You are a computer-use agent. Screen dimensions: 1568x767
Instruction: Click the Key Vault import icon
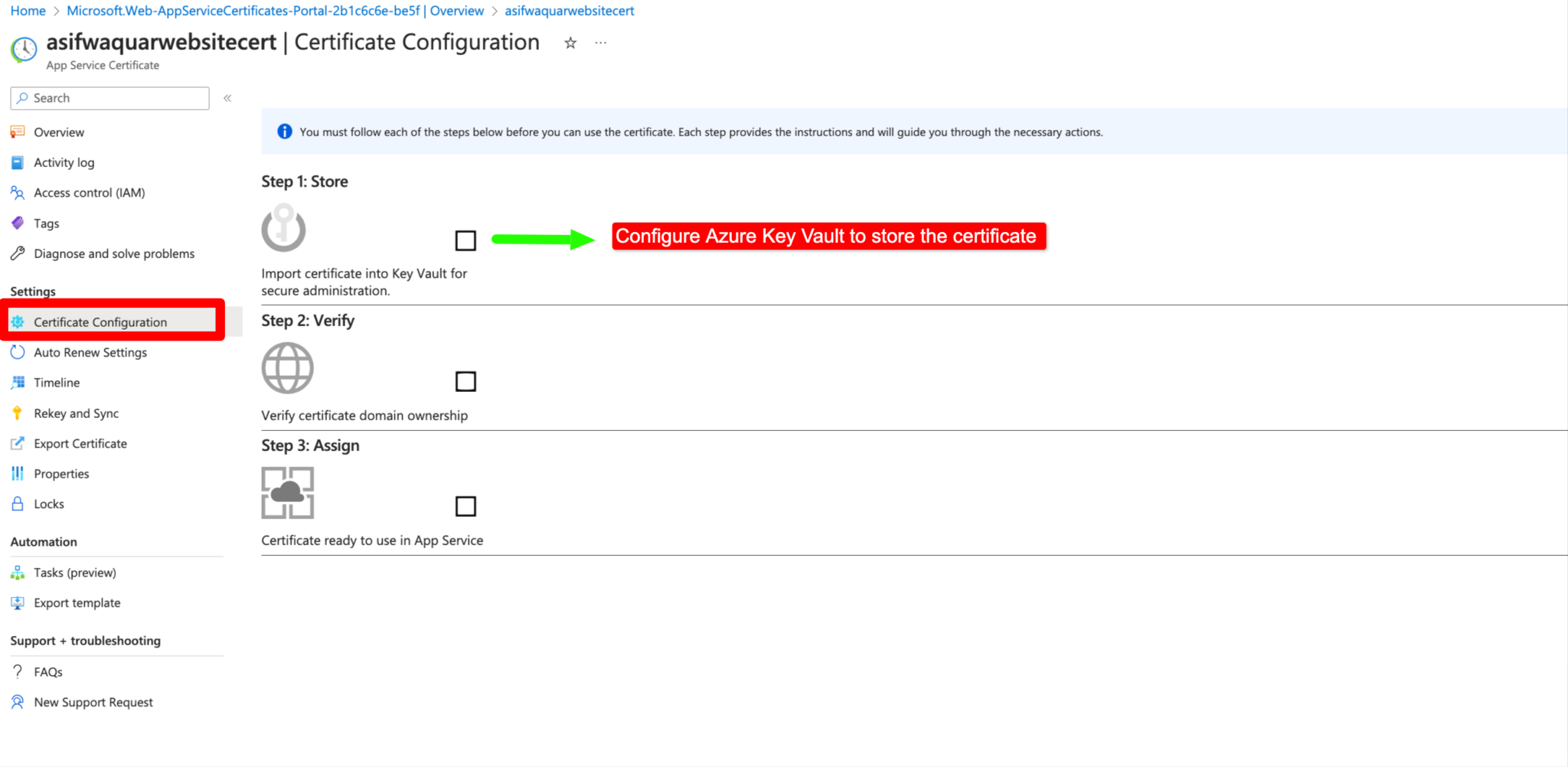[284, 228]
